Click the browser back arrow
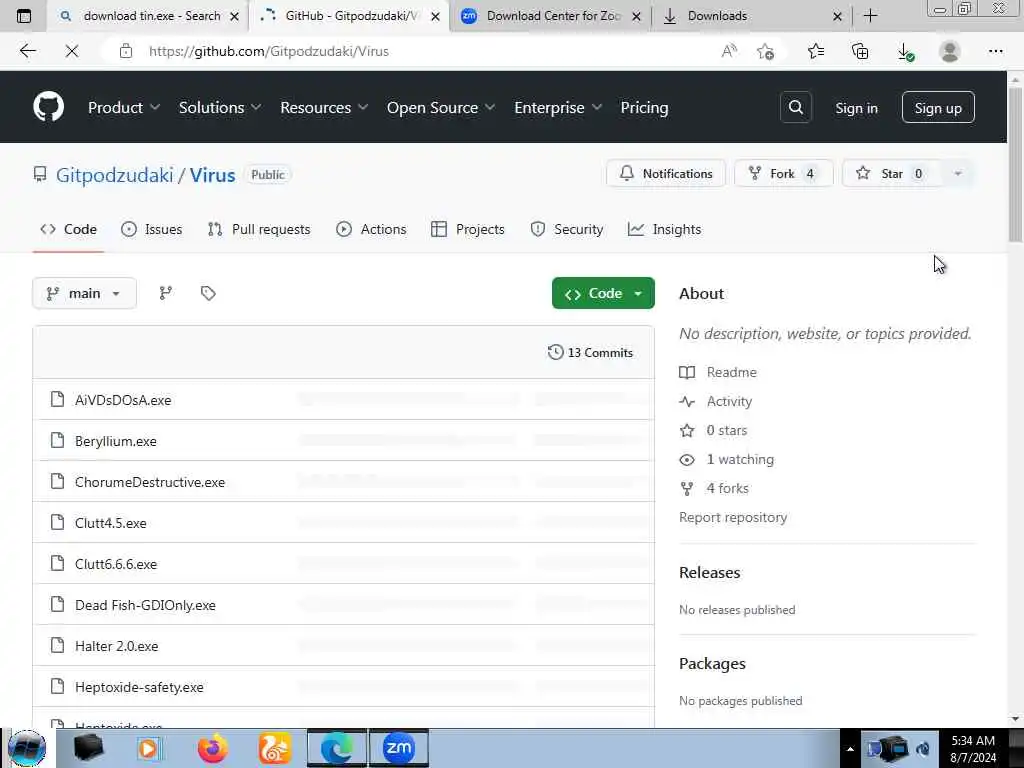 coord(27,51)
